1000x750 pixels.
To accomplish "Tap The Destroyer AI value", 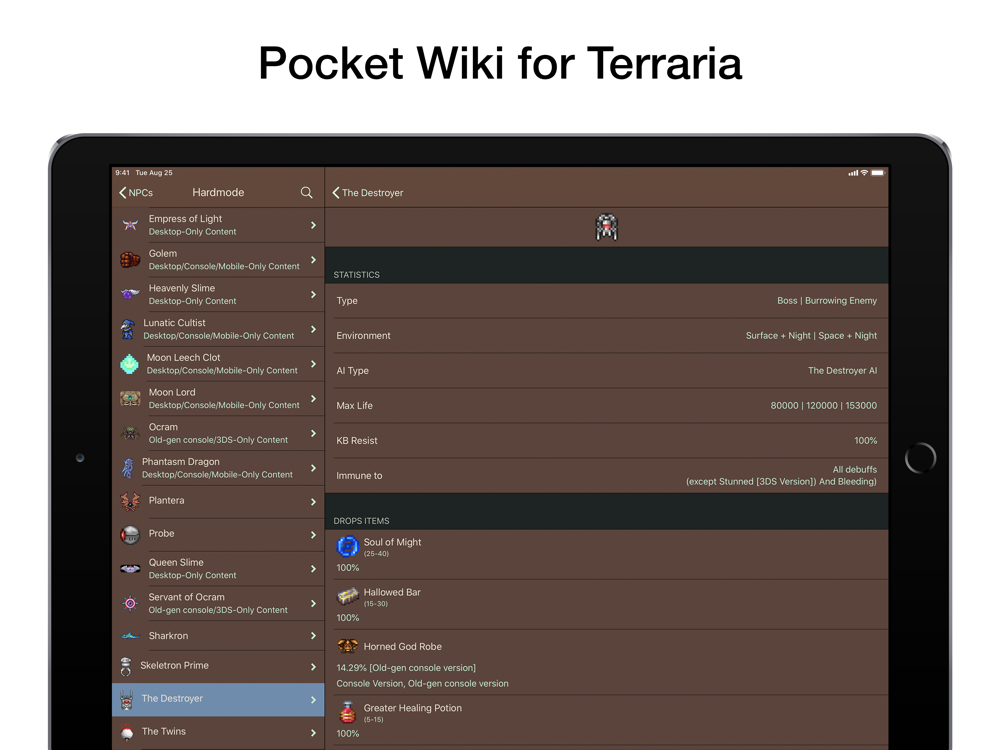I will (842, 371).
